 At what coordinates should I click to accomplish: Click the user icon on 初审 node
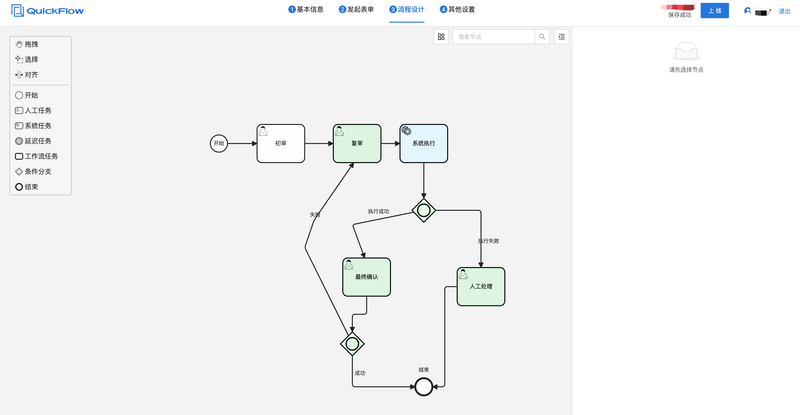pyautogui.click(x=263, y=131)
